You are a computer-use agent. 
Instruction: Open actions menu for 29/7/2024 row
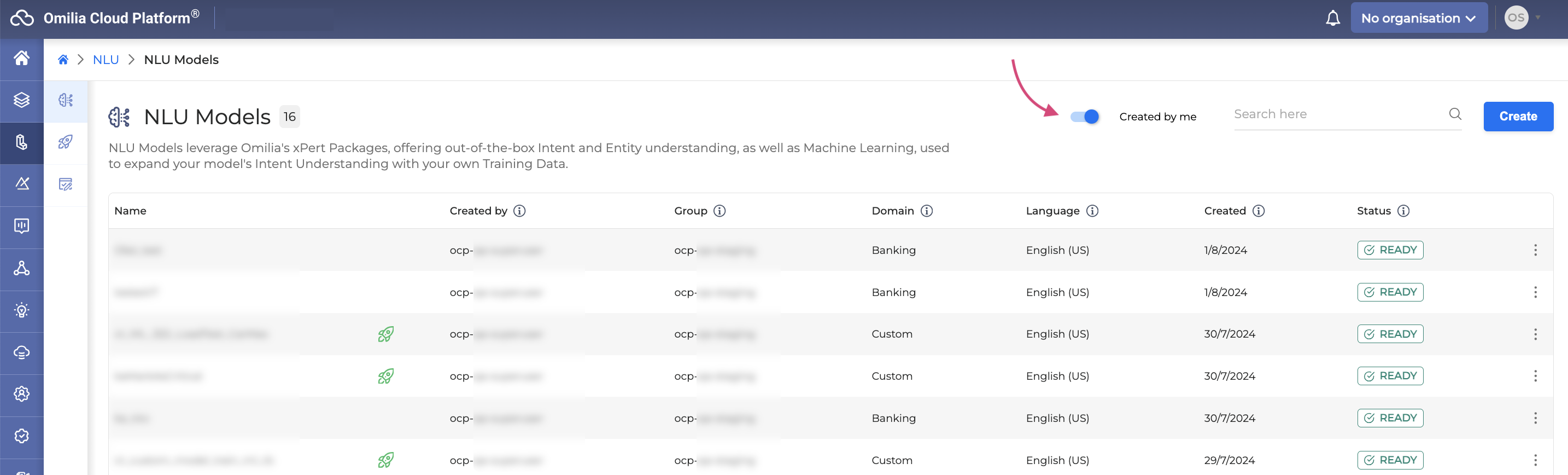click(1535, 460)
